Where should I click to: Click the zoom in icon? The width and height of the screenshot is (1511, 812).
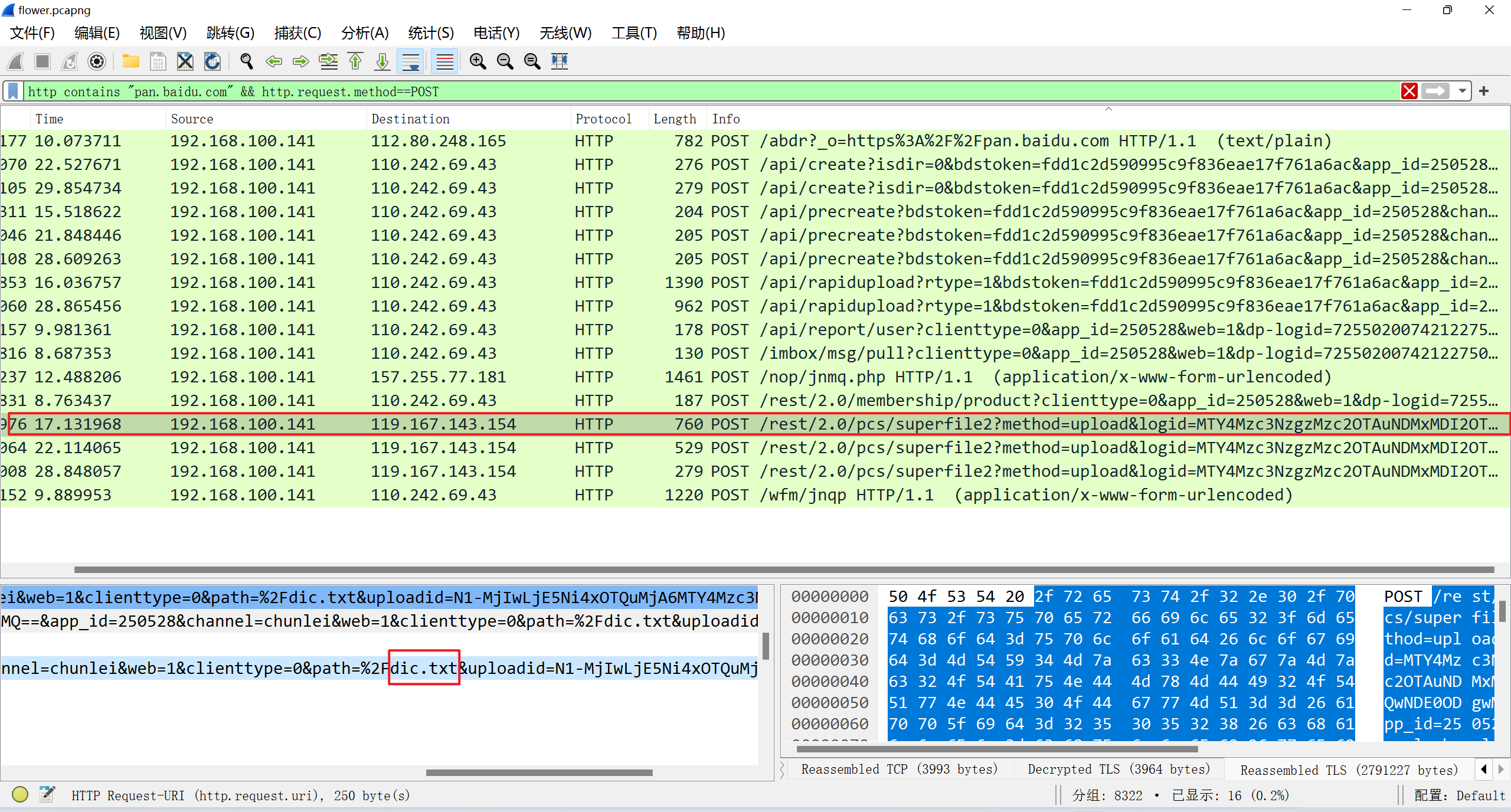click(477, 61)
